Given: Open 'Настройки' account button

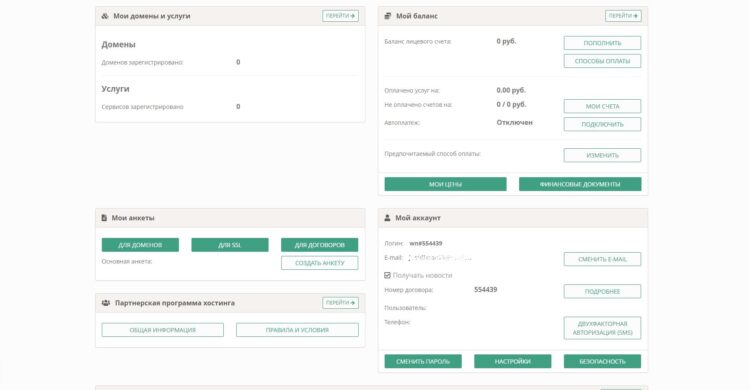Looking at the screenshot, I should tap(513, 362).
